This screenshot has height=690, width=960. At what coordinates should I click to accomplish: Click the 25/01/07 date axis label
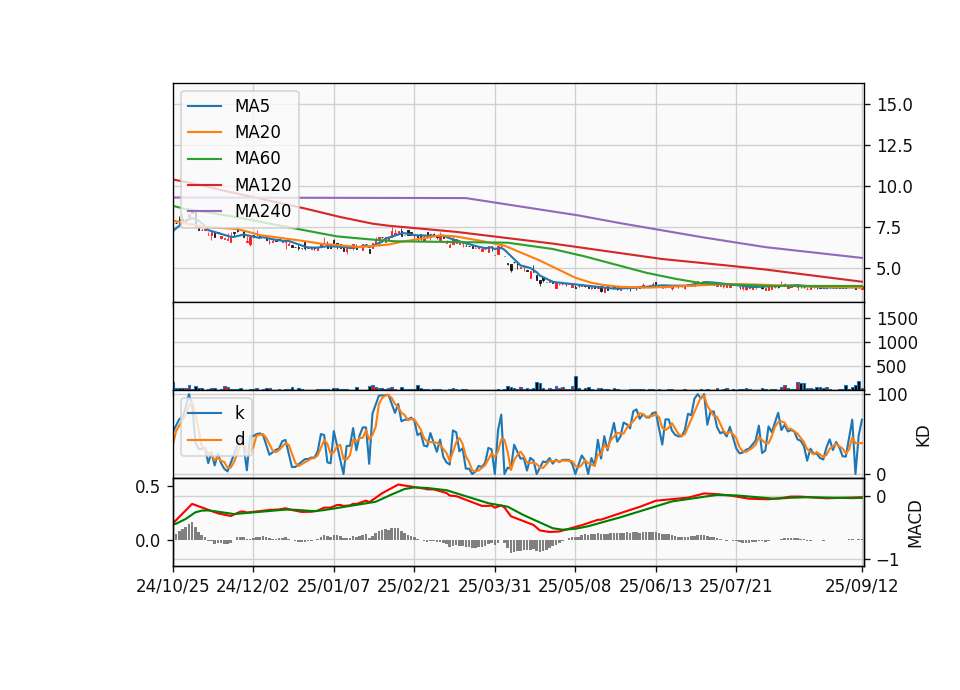pyautogui.click(x=334, y=587)
